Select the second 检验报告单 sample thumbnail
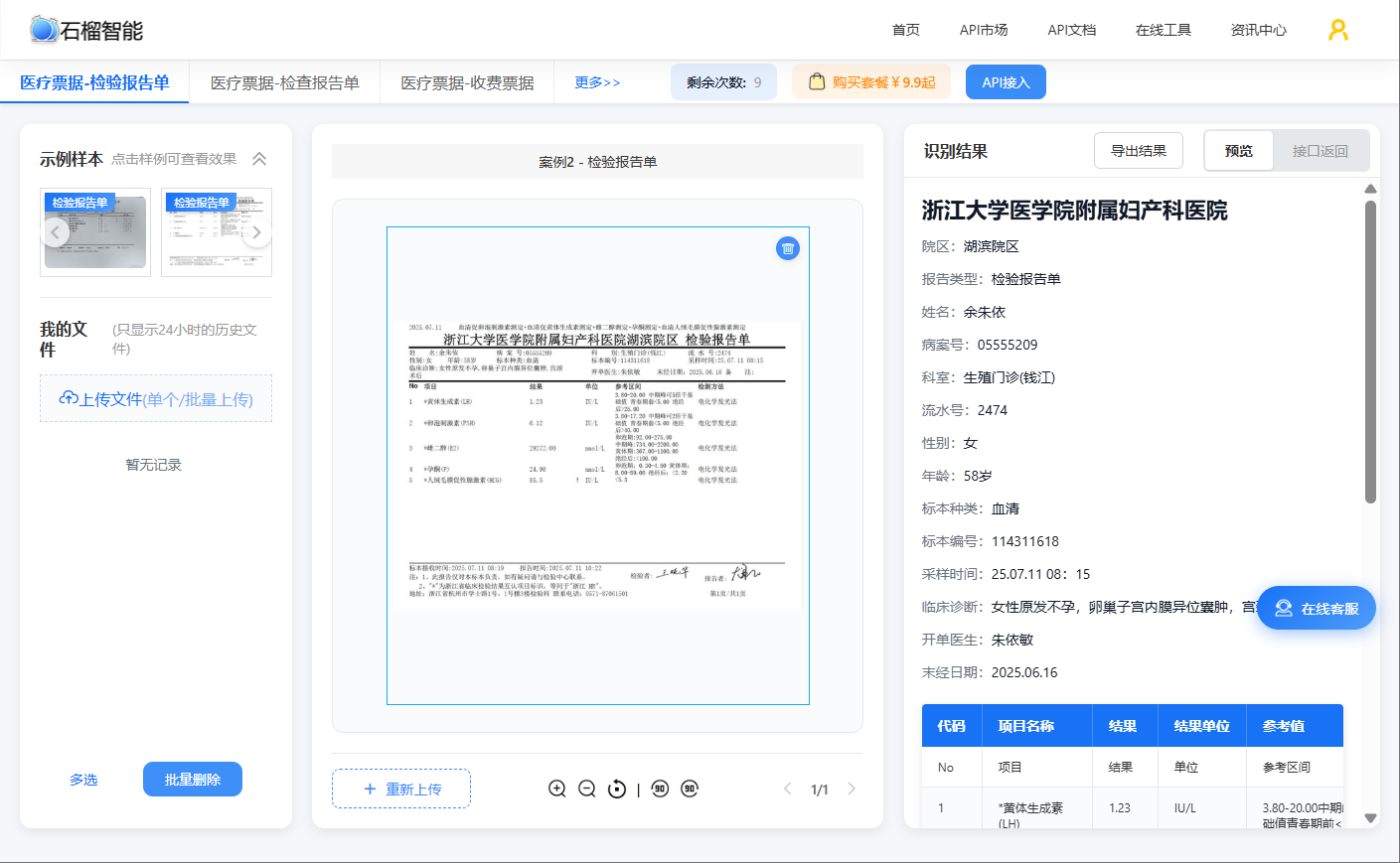1400x863 pixels. point(217,232)
